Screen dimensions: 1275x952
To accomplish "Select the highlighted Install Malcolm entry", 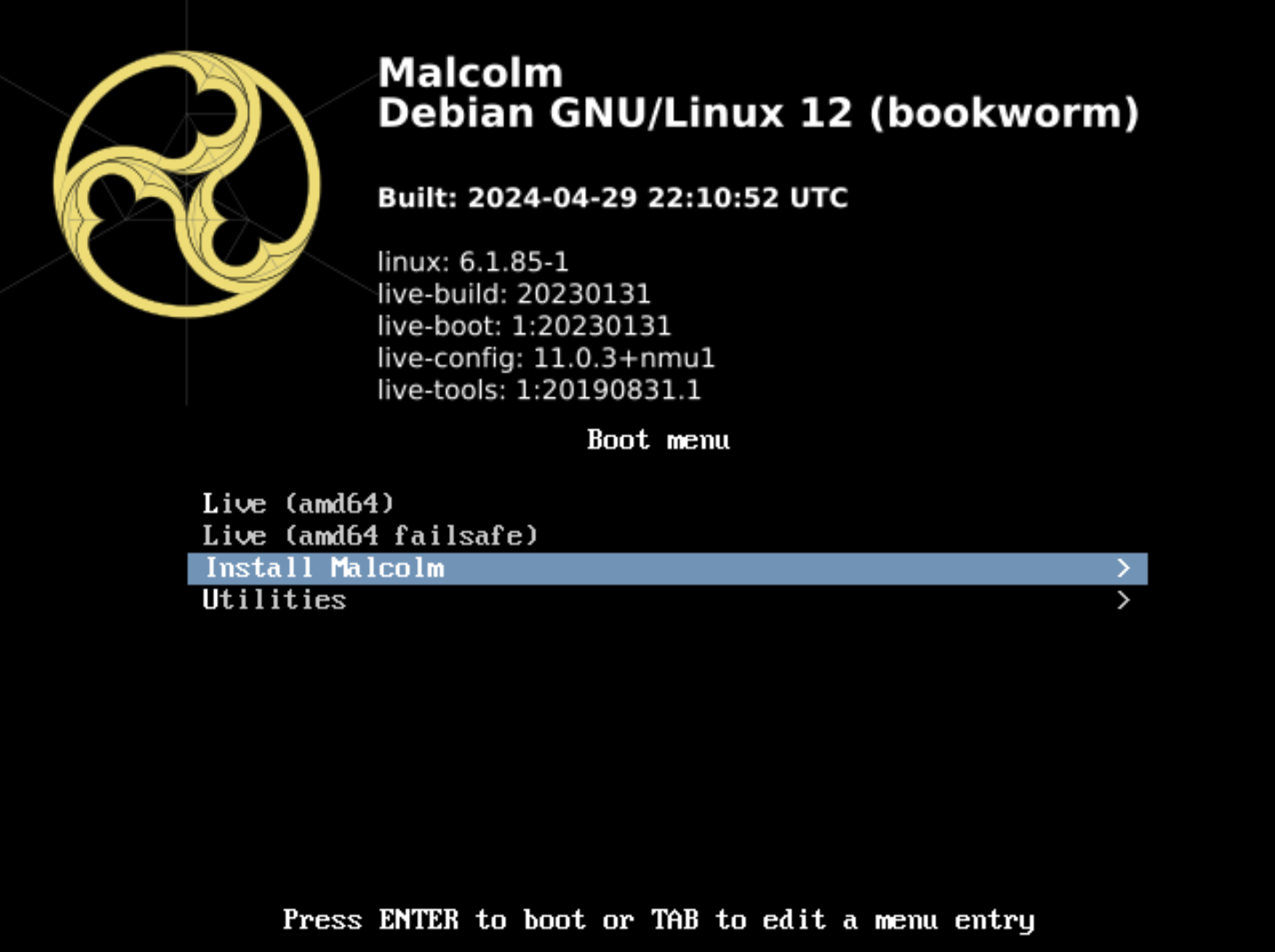I will coord(667,568).
